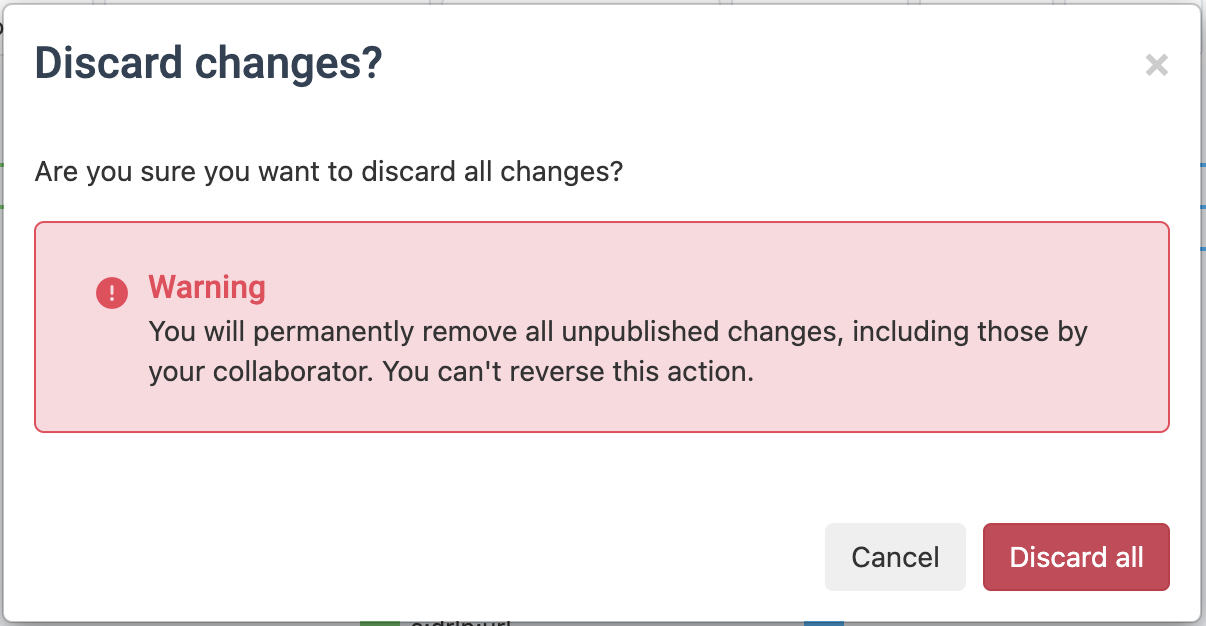Click the partially hidden text below the dialog
This screenshot has width=1206, height=626.
pos(462,622)
